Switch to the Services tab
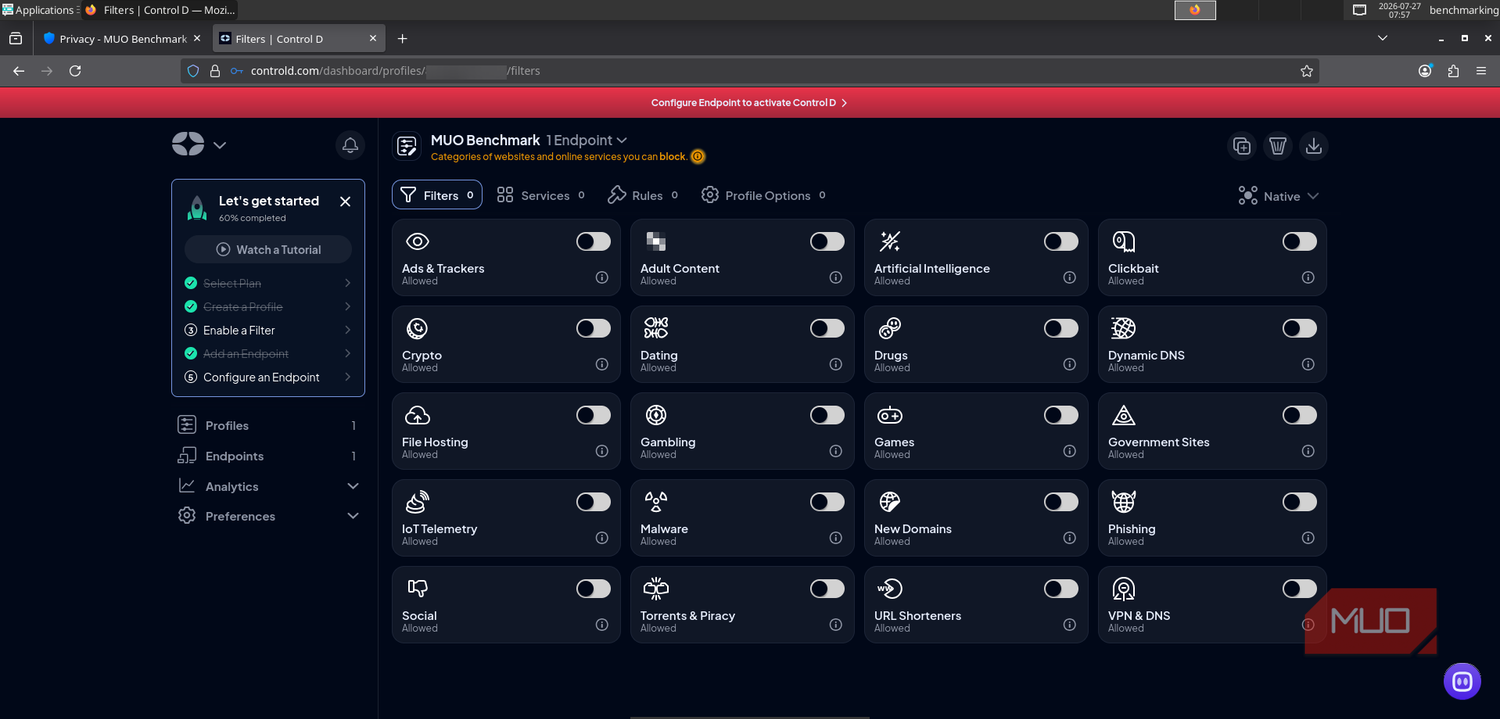This screenshot has height=719, width=1500. click(541, 195)
